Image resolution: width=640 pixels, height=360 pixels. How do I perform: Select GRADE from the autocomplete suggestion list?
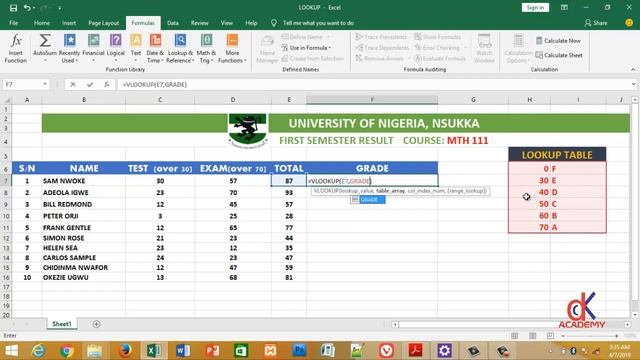(x=368, y=200)
